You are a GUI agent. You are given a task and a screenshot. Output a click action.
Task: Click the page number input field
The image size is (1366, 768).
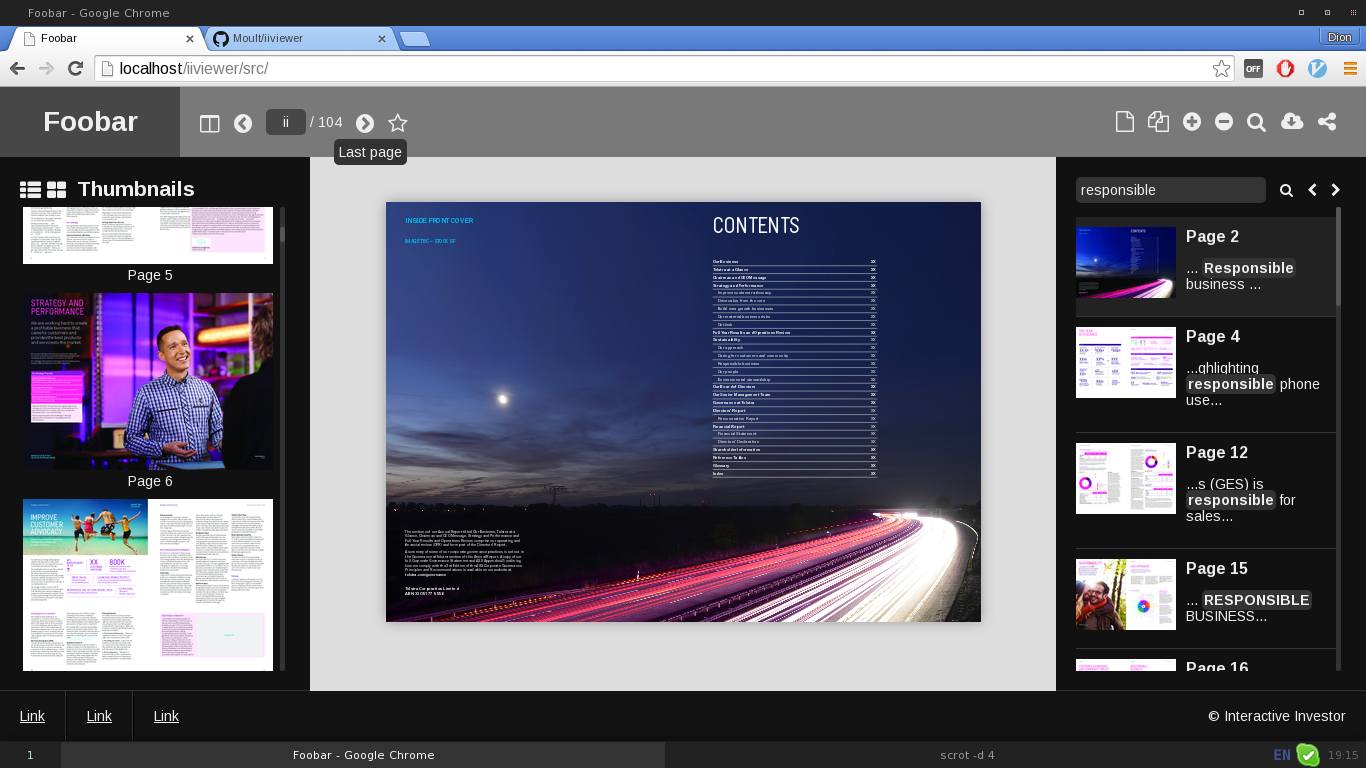pyautogui.click(x=286, y=122)
